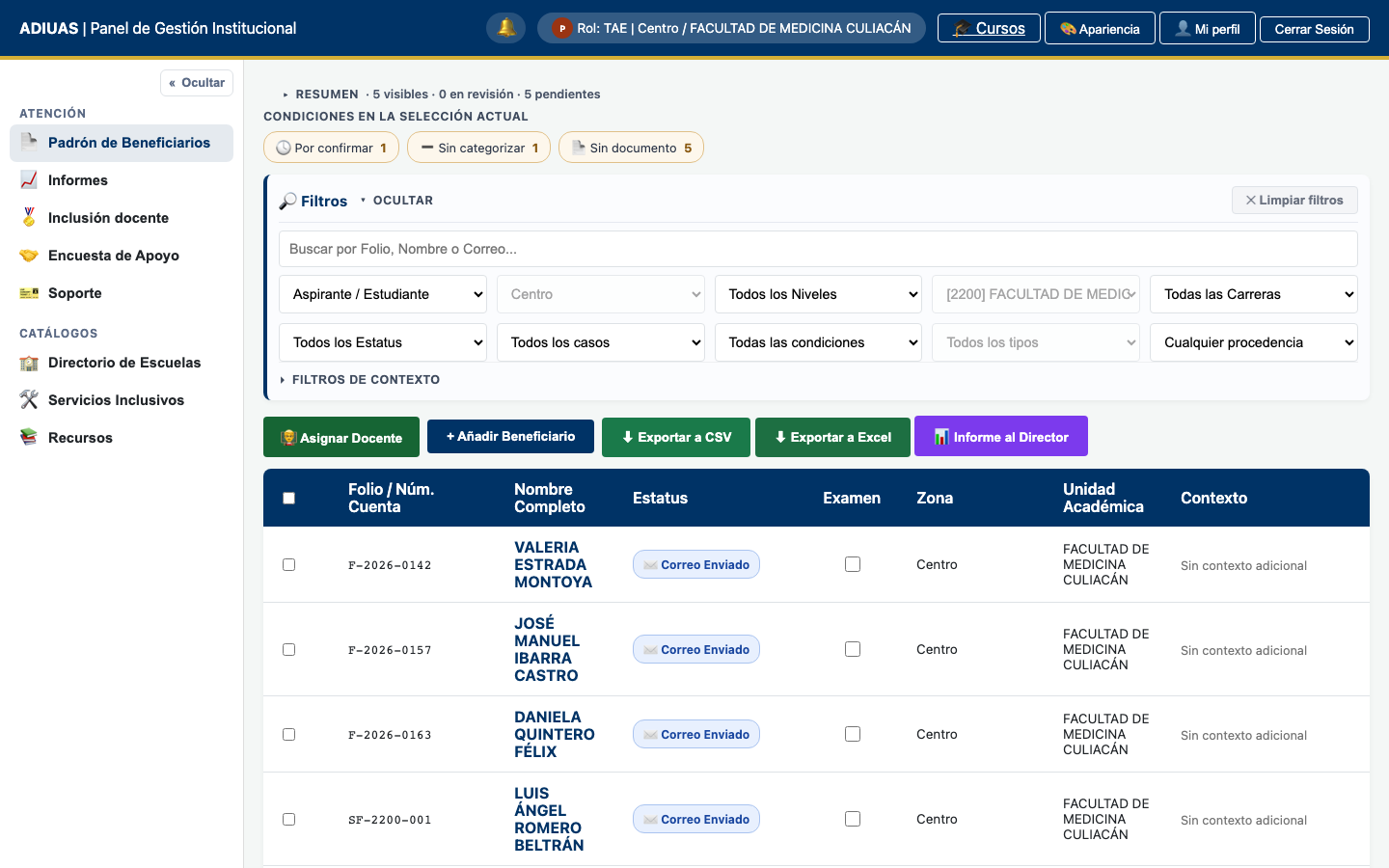Click the Padrón de Beneficiarios sidebar icon
Viewport: 1389px width, 868px height.
(29, 142)
